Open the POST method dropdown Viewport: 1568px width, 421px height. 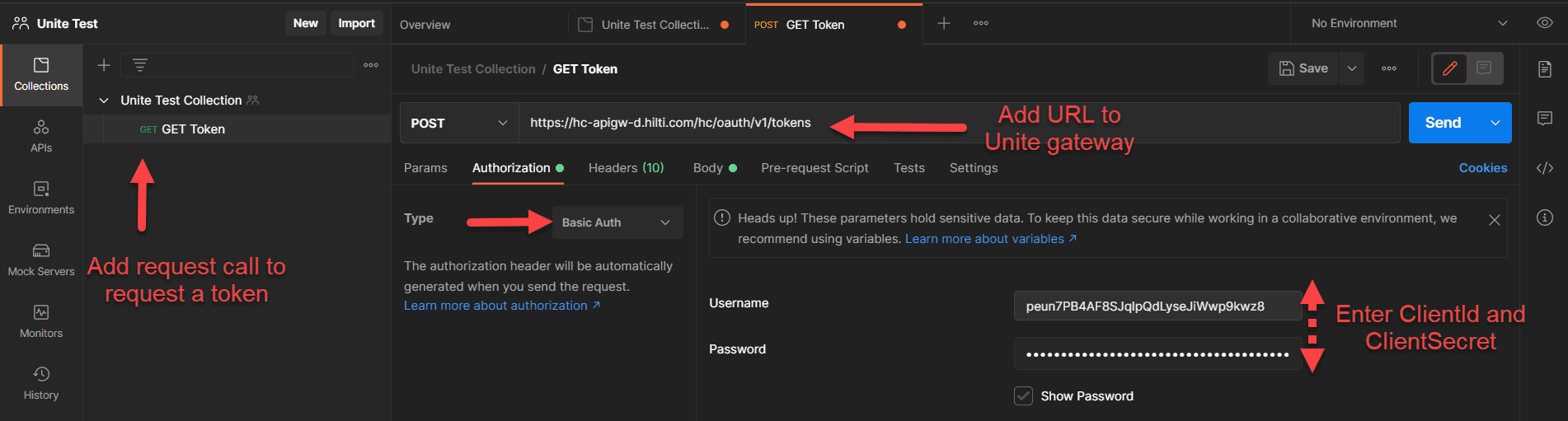pyautogui.click(x=458, y=123)
